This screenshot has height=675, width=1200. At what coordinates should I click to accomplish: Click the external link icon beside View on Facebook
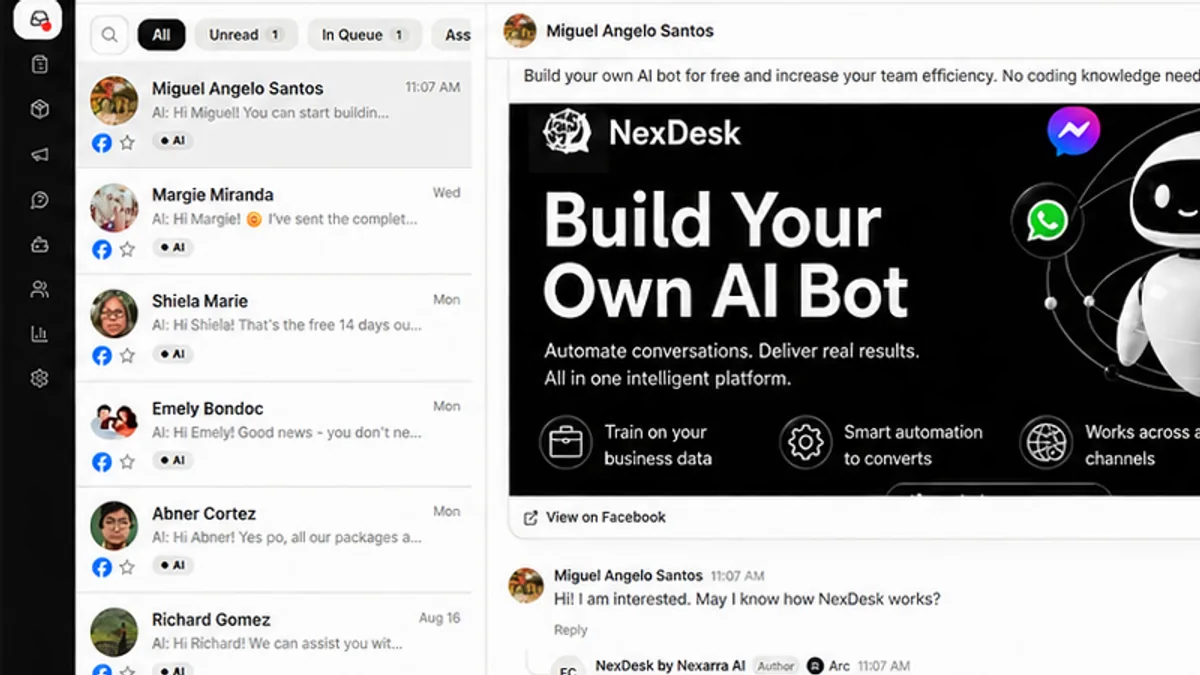[531, 517]
